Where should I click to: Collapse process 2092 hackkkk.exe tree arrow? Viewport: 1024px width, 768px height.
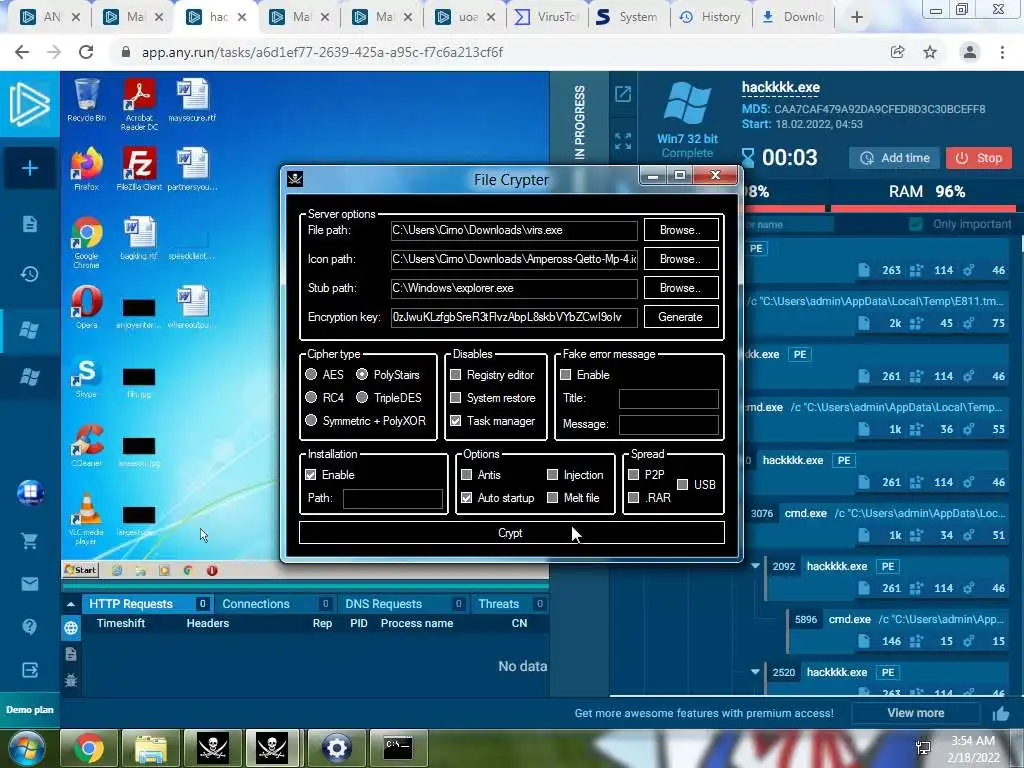(756, 566)
